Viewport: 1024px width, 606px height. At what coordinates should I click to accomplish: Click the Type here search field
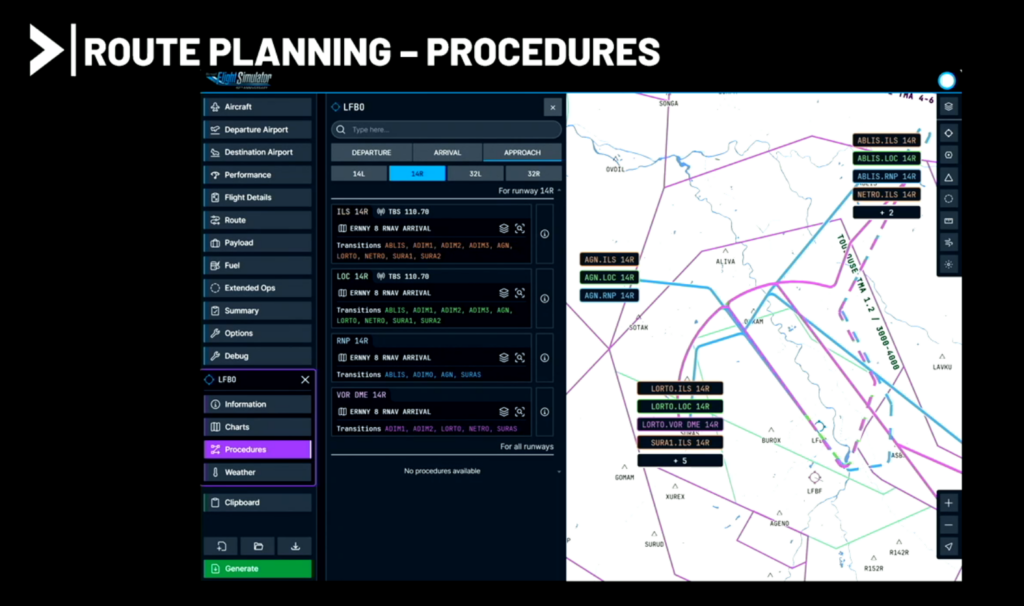[x=446, y=130]
